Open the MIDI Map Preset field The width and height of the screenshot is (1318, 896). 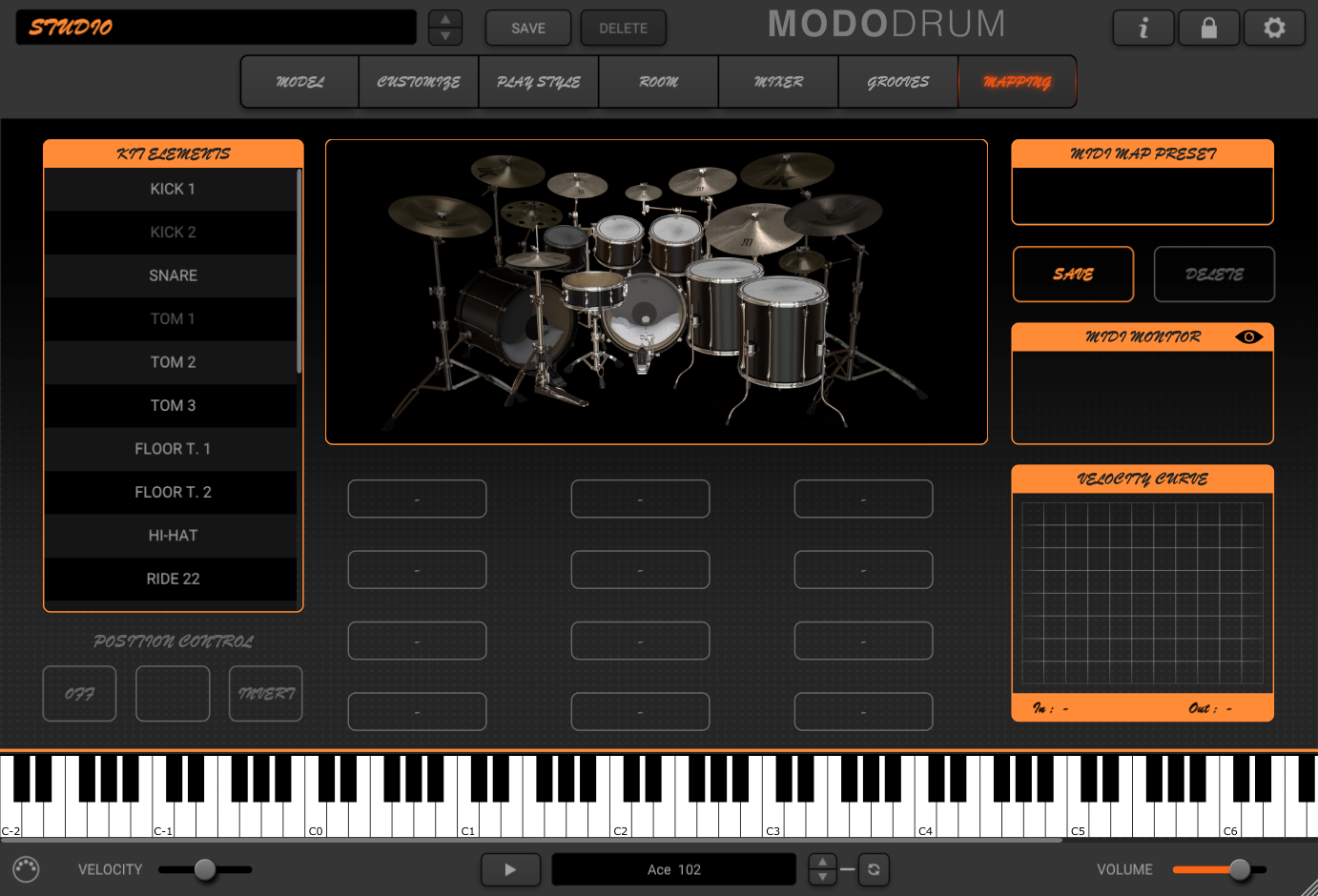1143,195
